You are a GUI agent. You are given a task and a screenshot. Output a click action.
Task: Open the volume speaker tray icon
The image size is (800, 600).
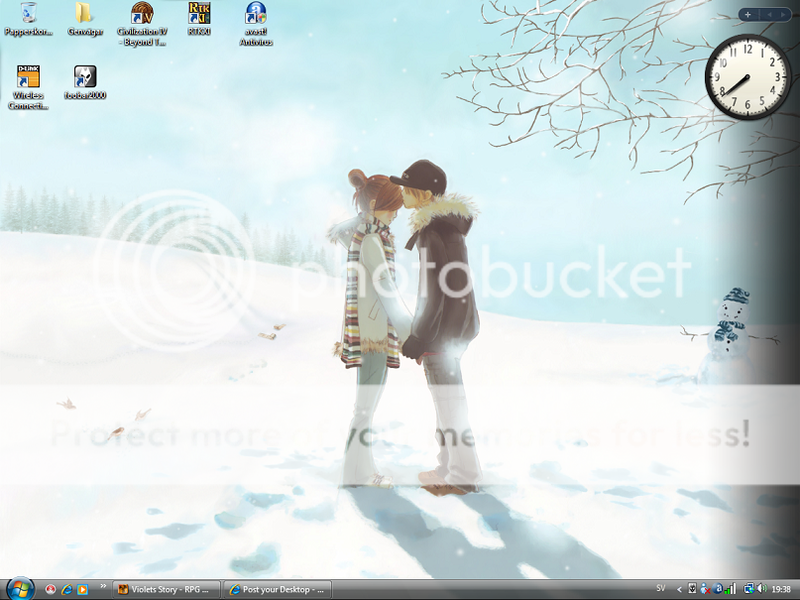click(x=761, y=589)
